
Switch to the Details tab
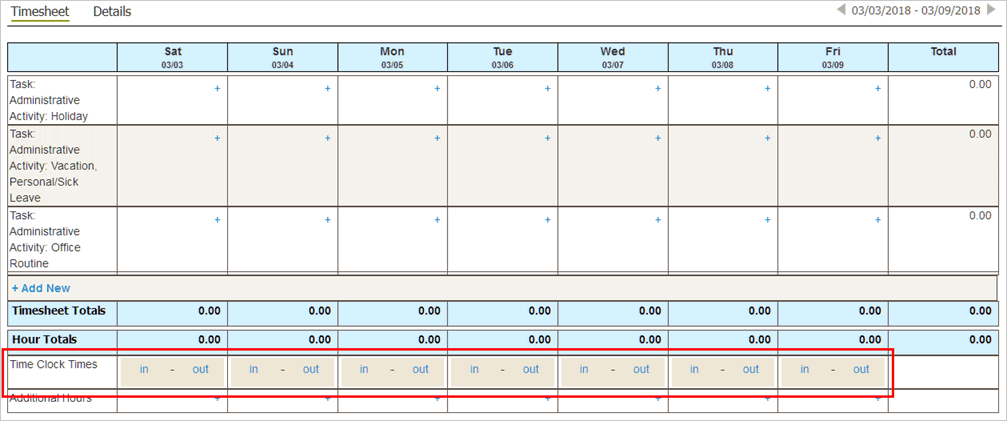pyautogui.click(x=112, y=12)
